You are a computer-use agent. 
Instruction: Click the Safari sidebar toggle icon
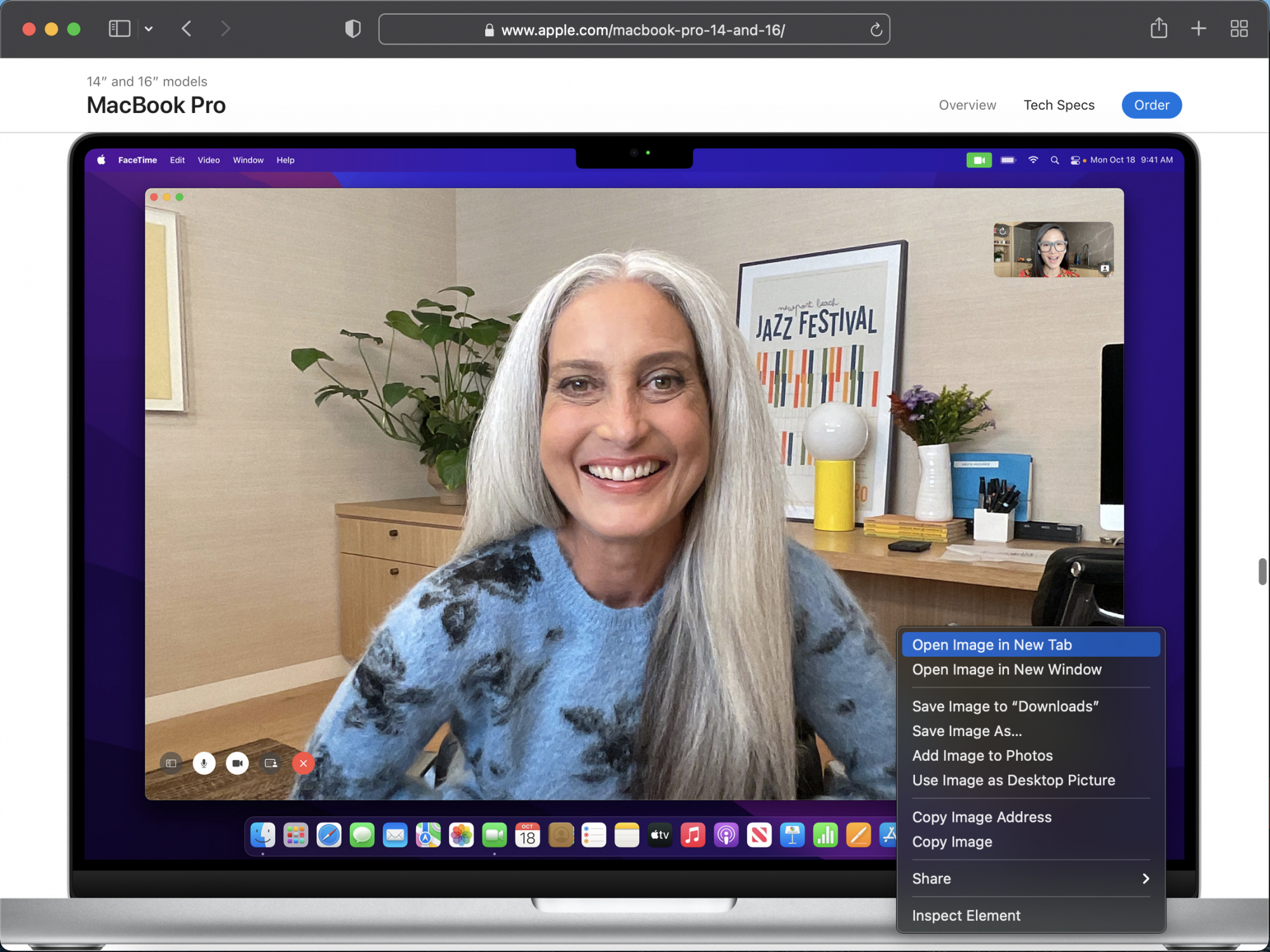pos(119,29)
